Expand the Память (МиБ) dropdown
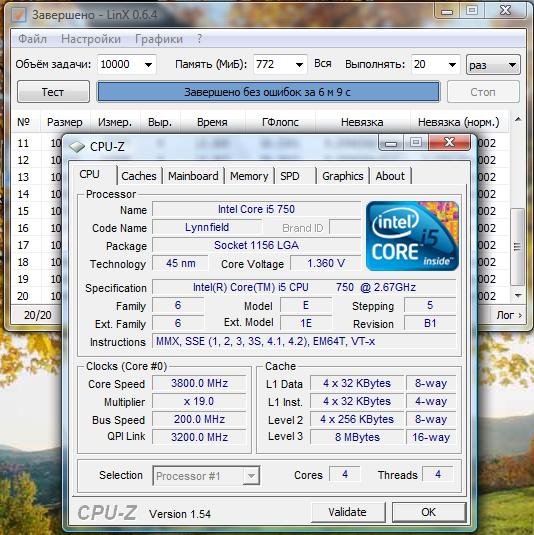Image resolution: width=534 pixels, height=535 pixels. point(299,64)
